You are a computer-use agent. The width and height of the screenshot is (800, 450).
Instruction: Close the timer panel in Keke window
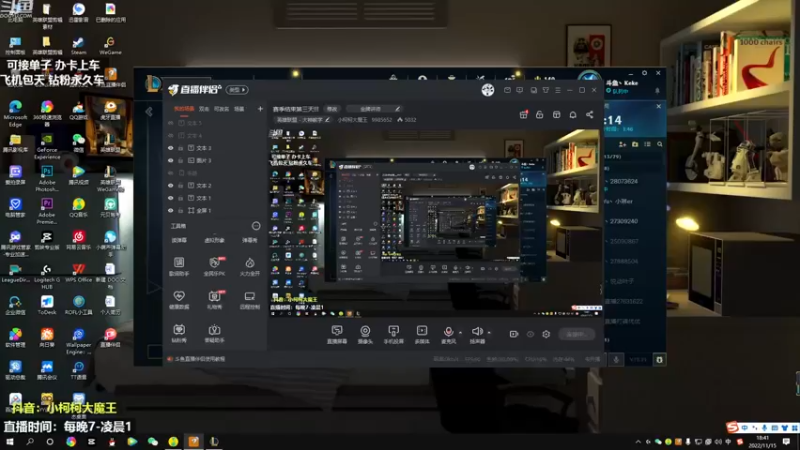tap(659, 106)
